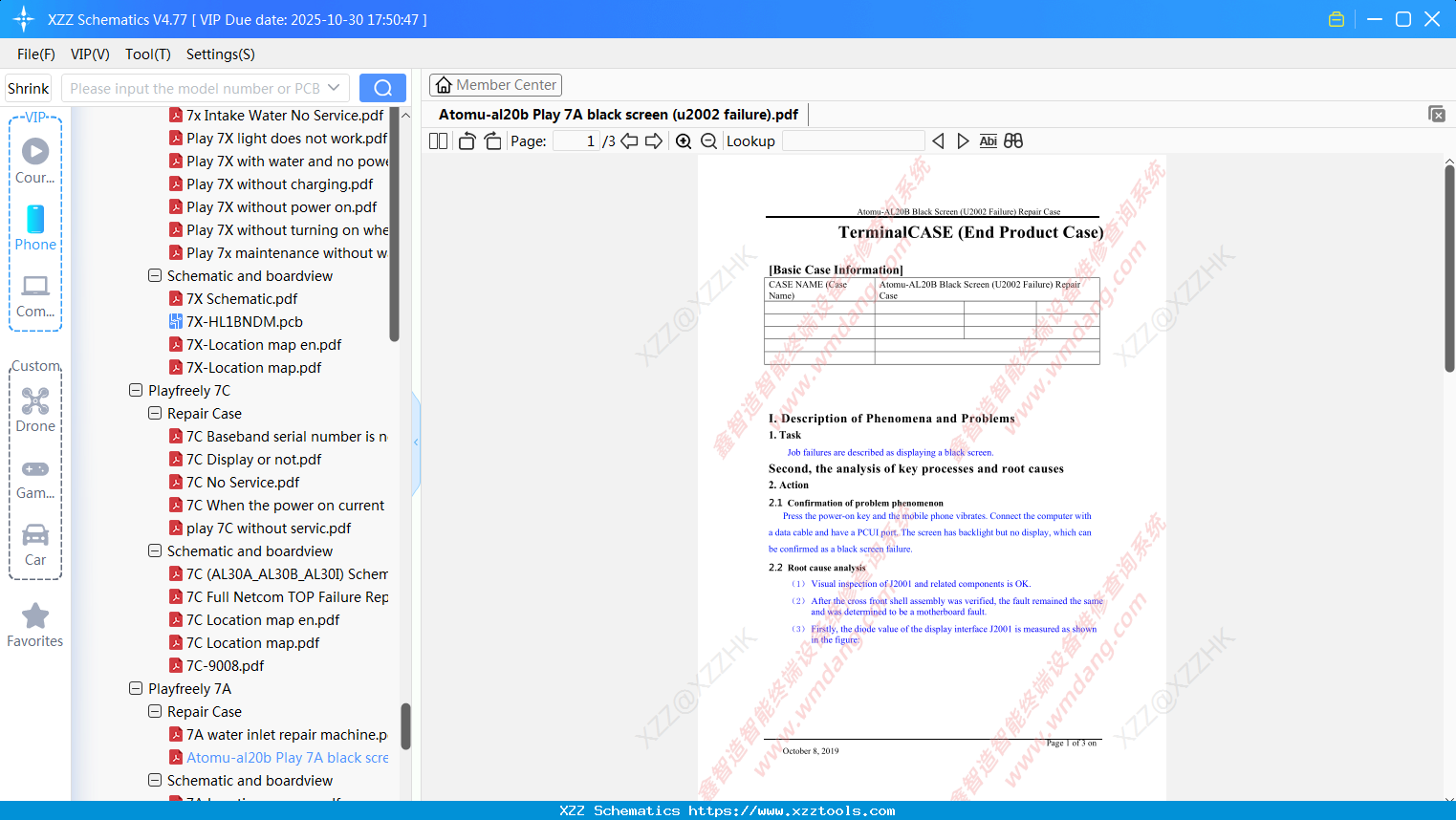Collapse Schematic and boardview above 7C (AL30A file
This screenshot has width=1456, height=820.
(155, 550)
